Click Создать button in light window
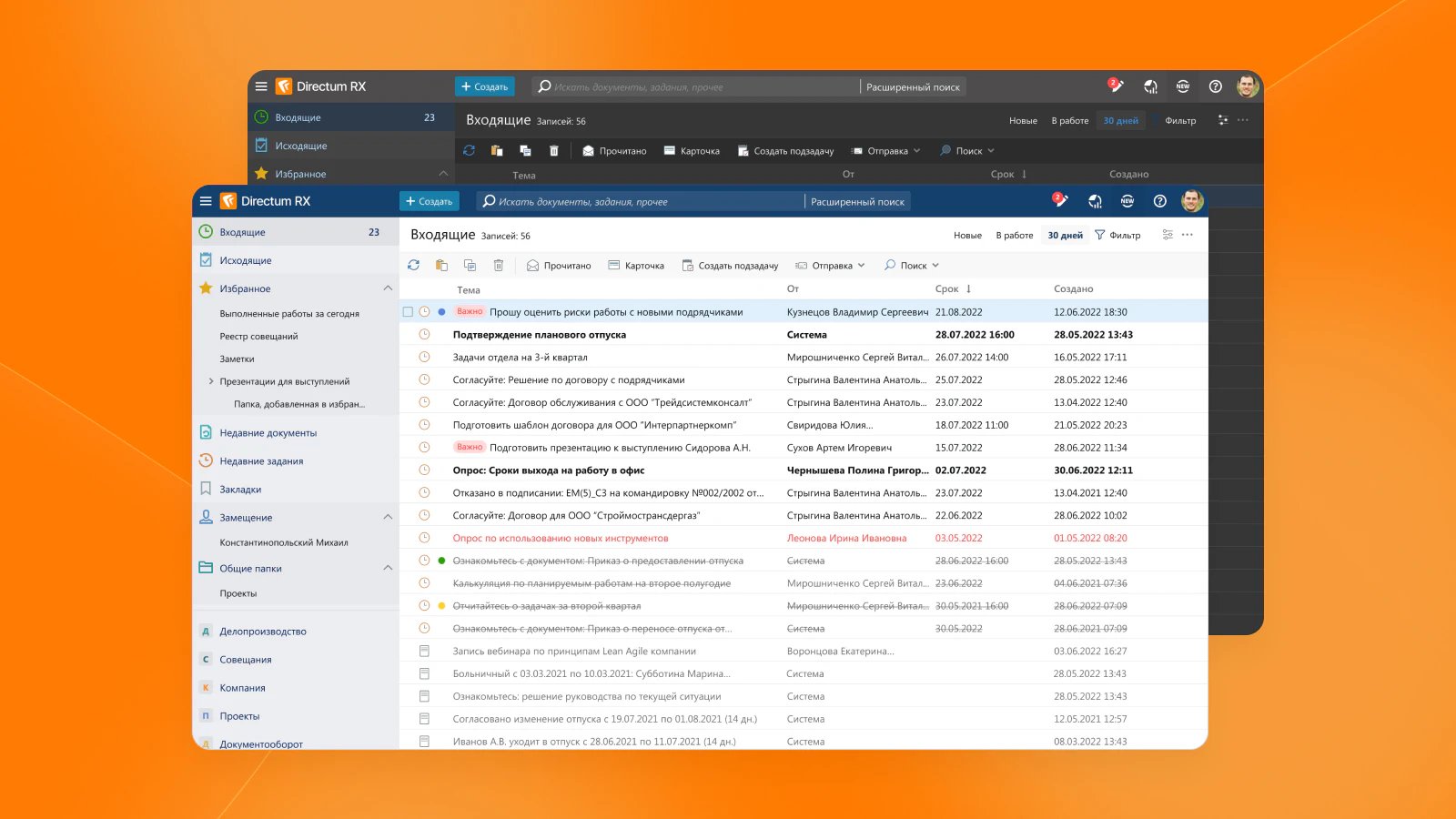Viewport: 1456px width, 819px height. pyautogui.click(x=429, y=201)
